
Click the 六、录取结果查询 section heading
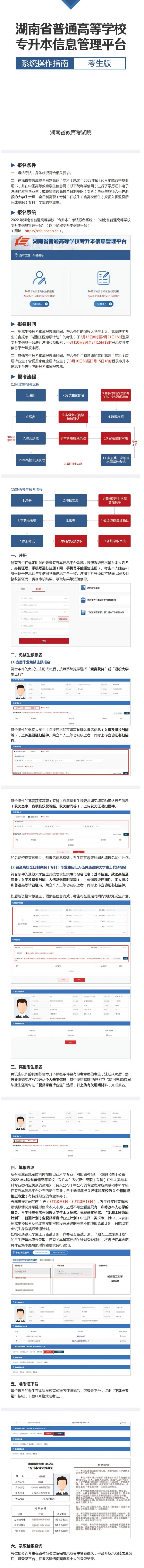(x=27, y=1546)
